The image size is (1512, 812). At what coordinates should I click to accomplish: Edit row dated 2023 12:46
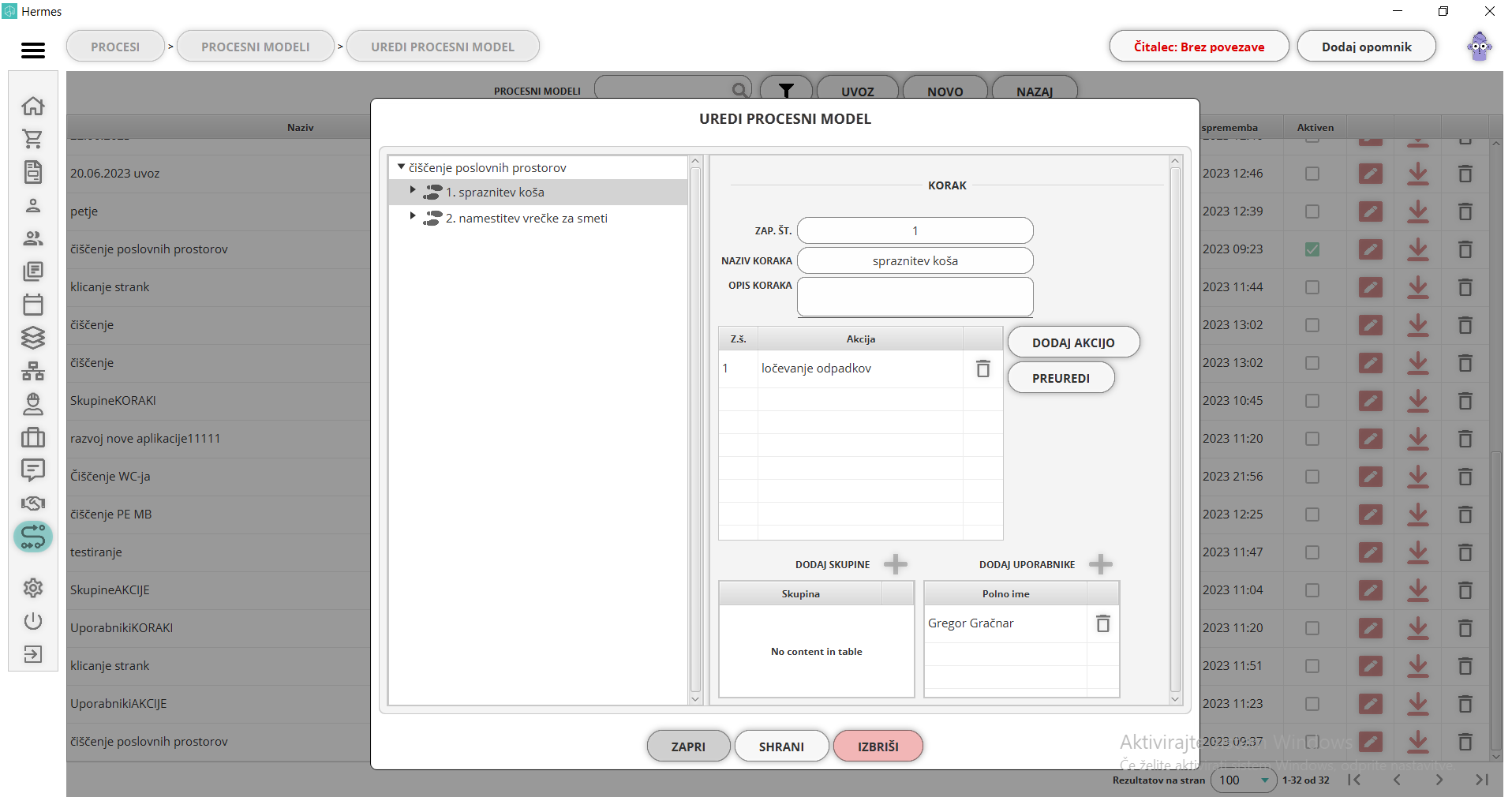[x=1371, y=174]
